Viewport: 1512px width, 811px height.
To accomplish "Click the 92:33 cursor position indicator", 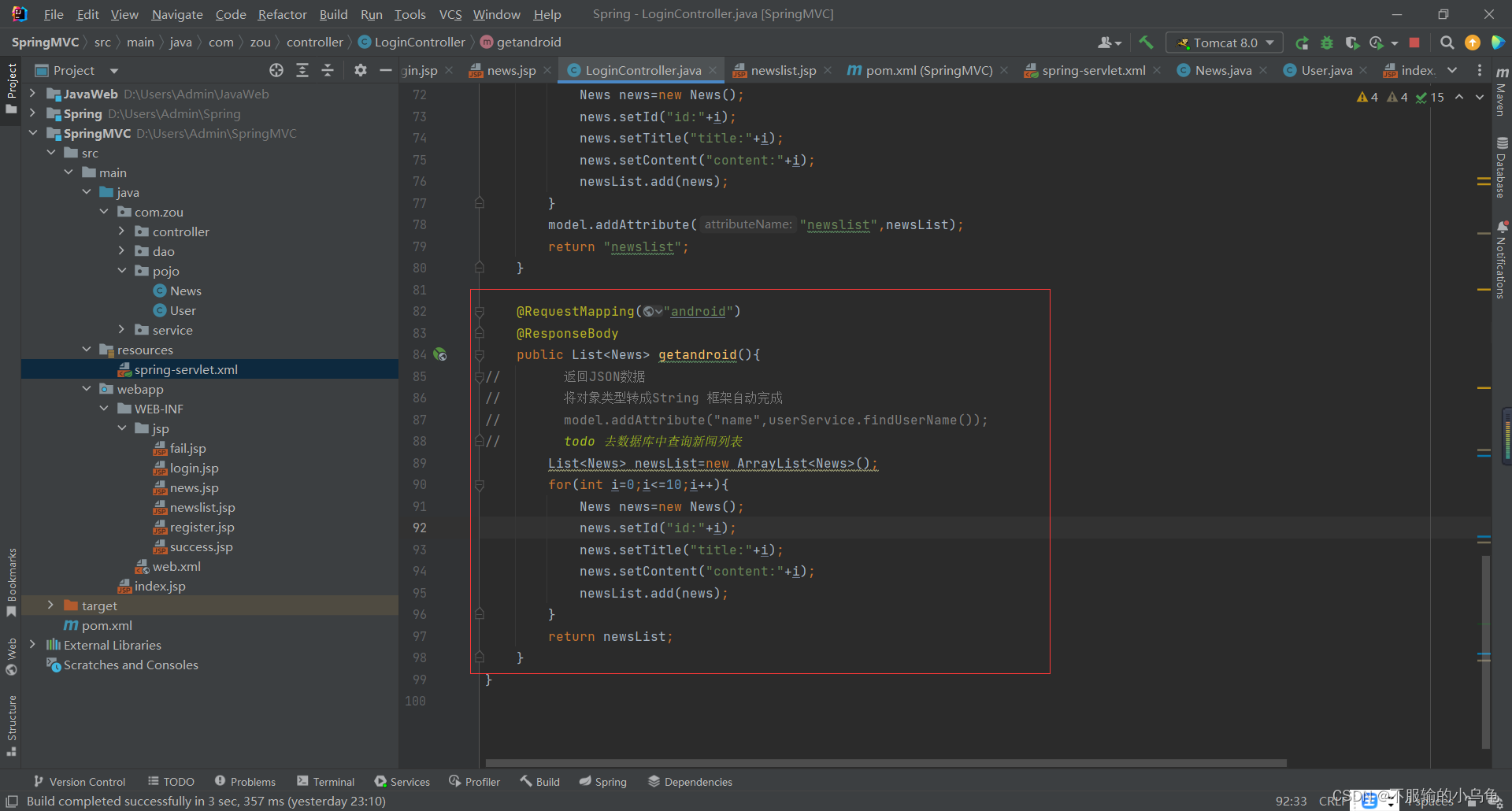I will point(1291,801).
